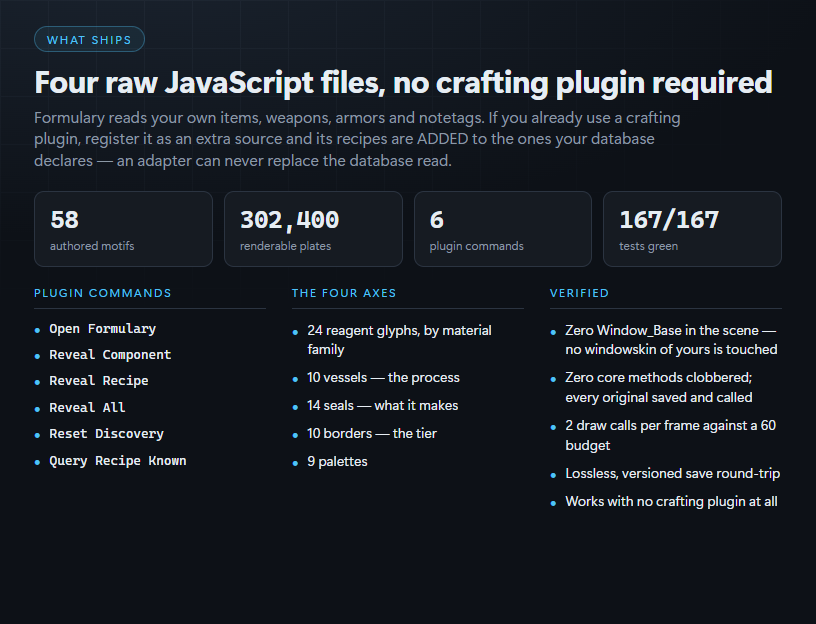816x624 pixels.
Task: Click '24 reagent glyphs, by material family'
Action: (x=399, y=340)
